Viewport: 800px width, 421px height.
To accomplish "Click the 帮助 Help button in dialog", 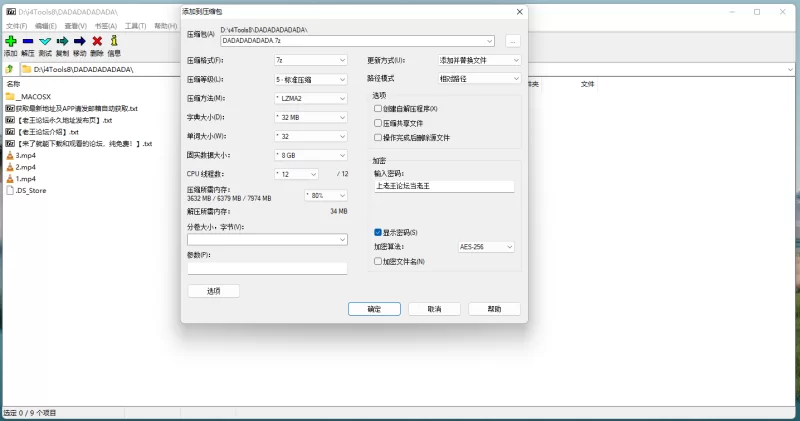I will pyautogui.click(x=494, y=309).
